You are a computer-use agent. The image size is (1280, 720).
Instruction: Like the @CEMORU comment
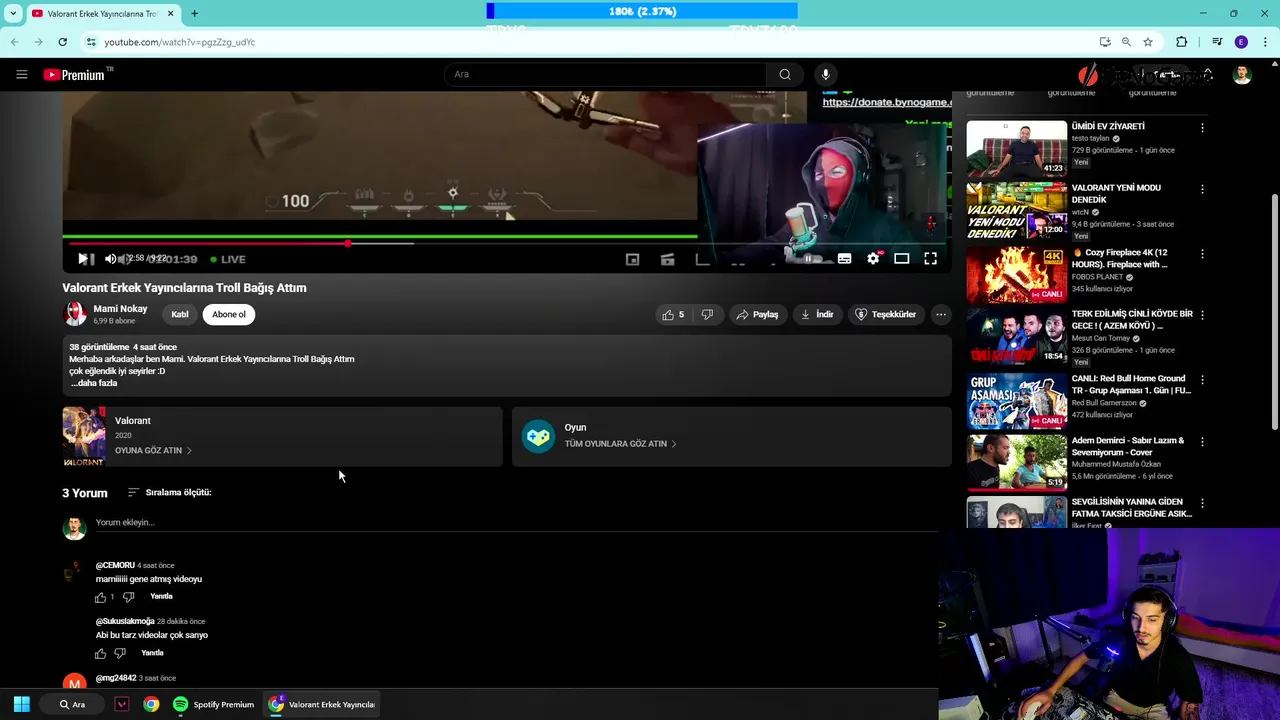[100, 597]
